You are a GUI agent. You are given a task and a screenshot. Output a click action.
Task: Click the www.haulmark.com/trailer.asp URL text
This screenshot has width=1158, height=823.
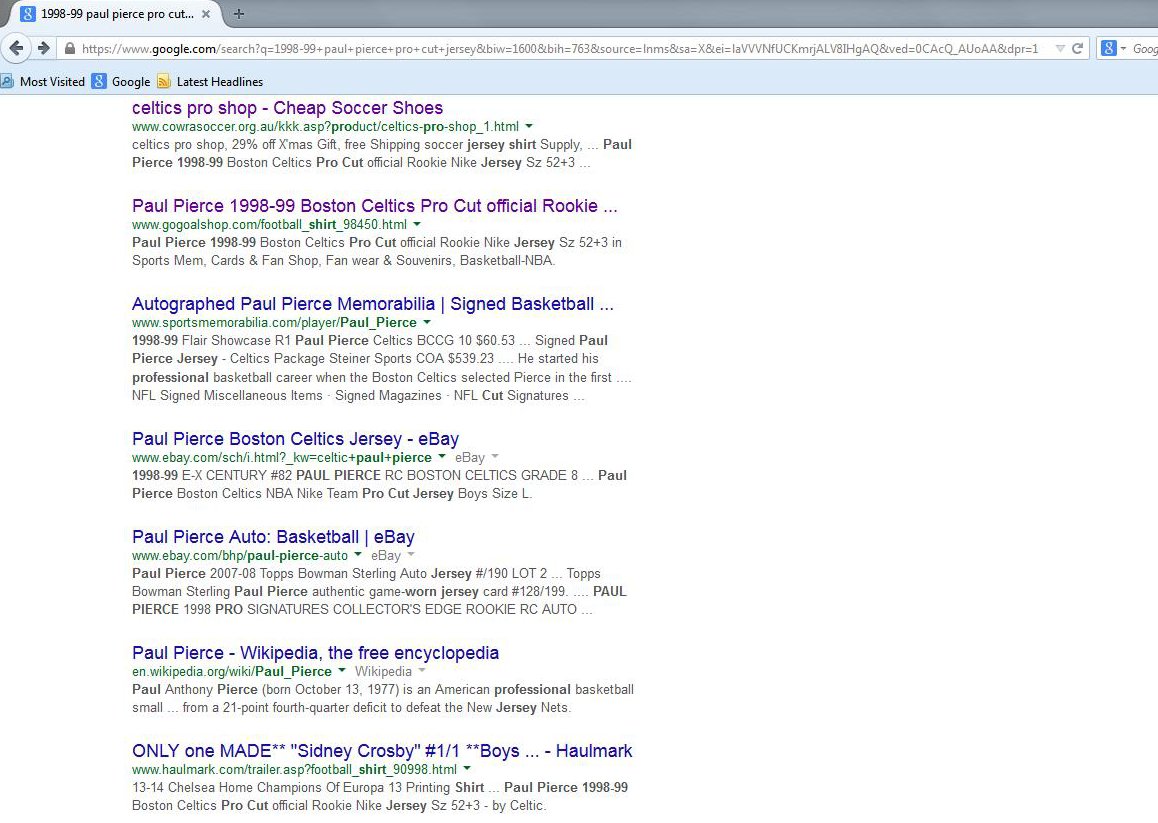pos(295,770)
